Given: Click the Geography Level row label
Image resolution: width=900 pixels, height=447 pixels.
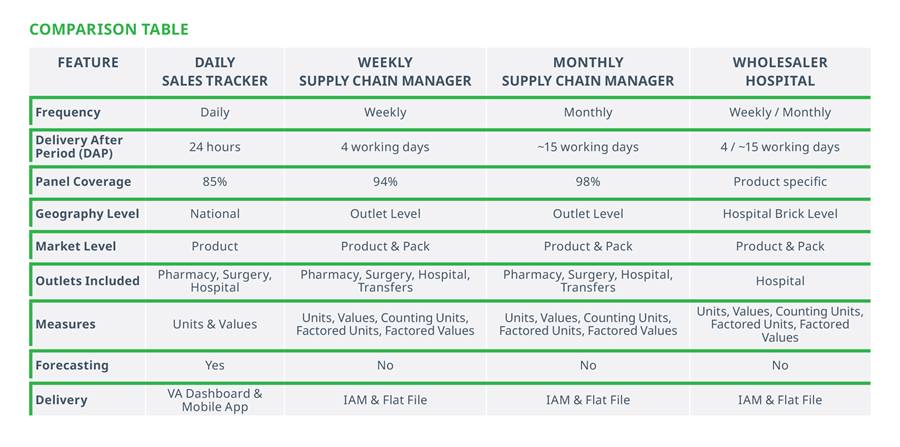Looking at the screenshot, I should [x=87, y=214].
